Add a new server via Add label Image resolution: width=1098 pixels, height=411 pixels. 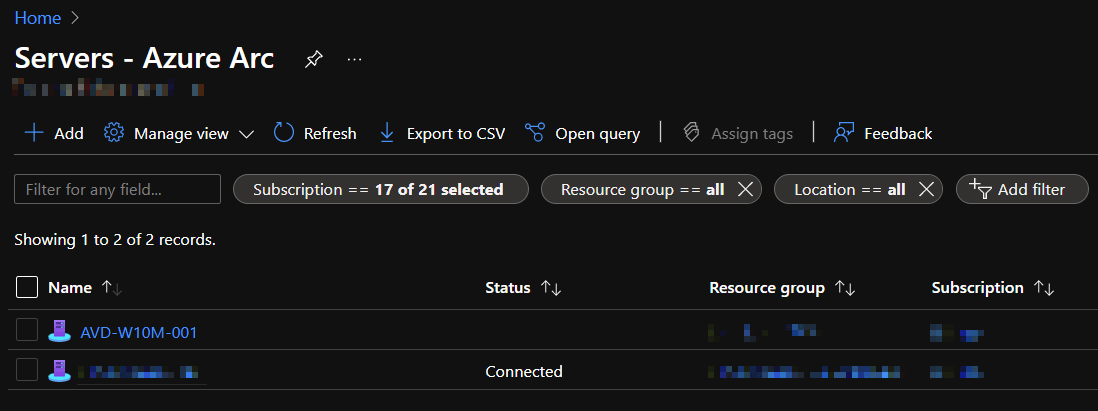[69, 133]
